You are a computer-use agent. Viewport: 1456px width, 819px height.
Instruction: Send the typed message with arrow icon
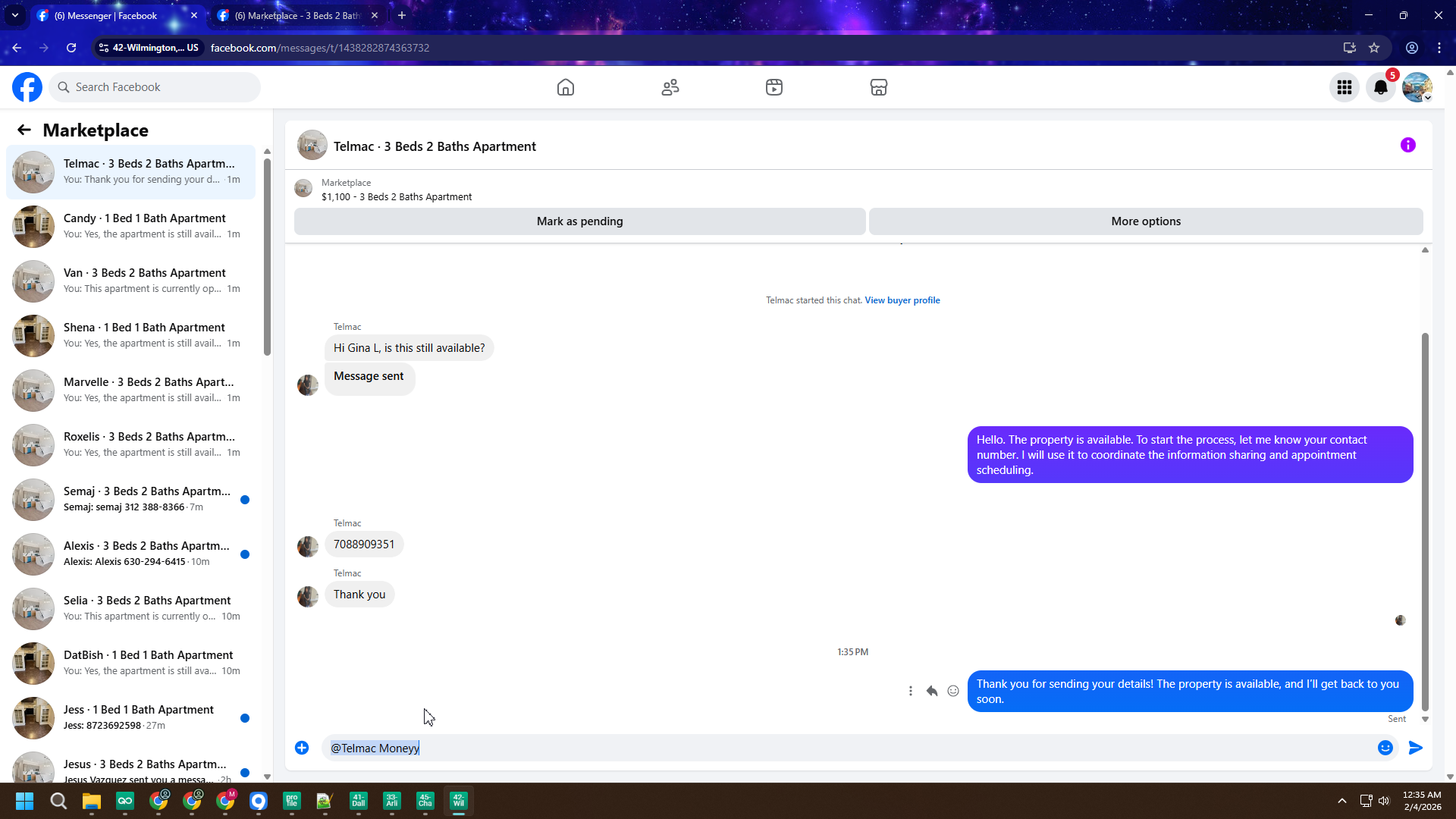[x=1415, y=748]
